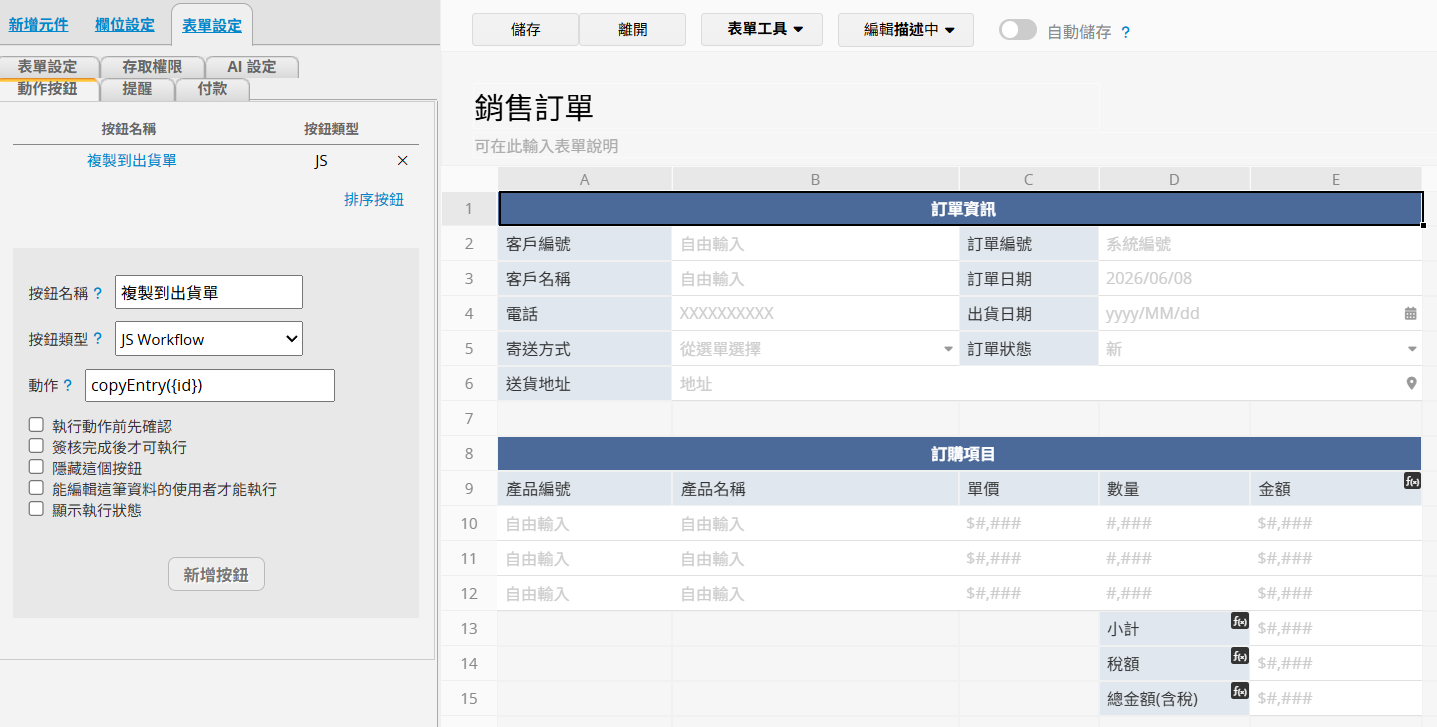Switch to the 新增元件 tab
This screenshot has height=727, width=1437.
pos(39,25)
